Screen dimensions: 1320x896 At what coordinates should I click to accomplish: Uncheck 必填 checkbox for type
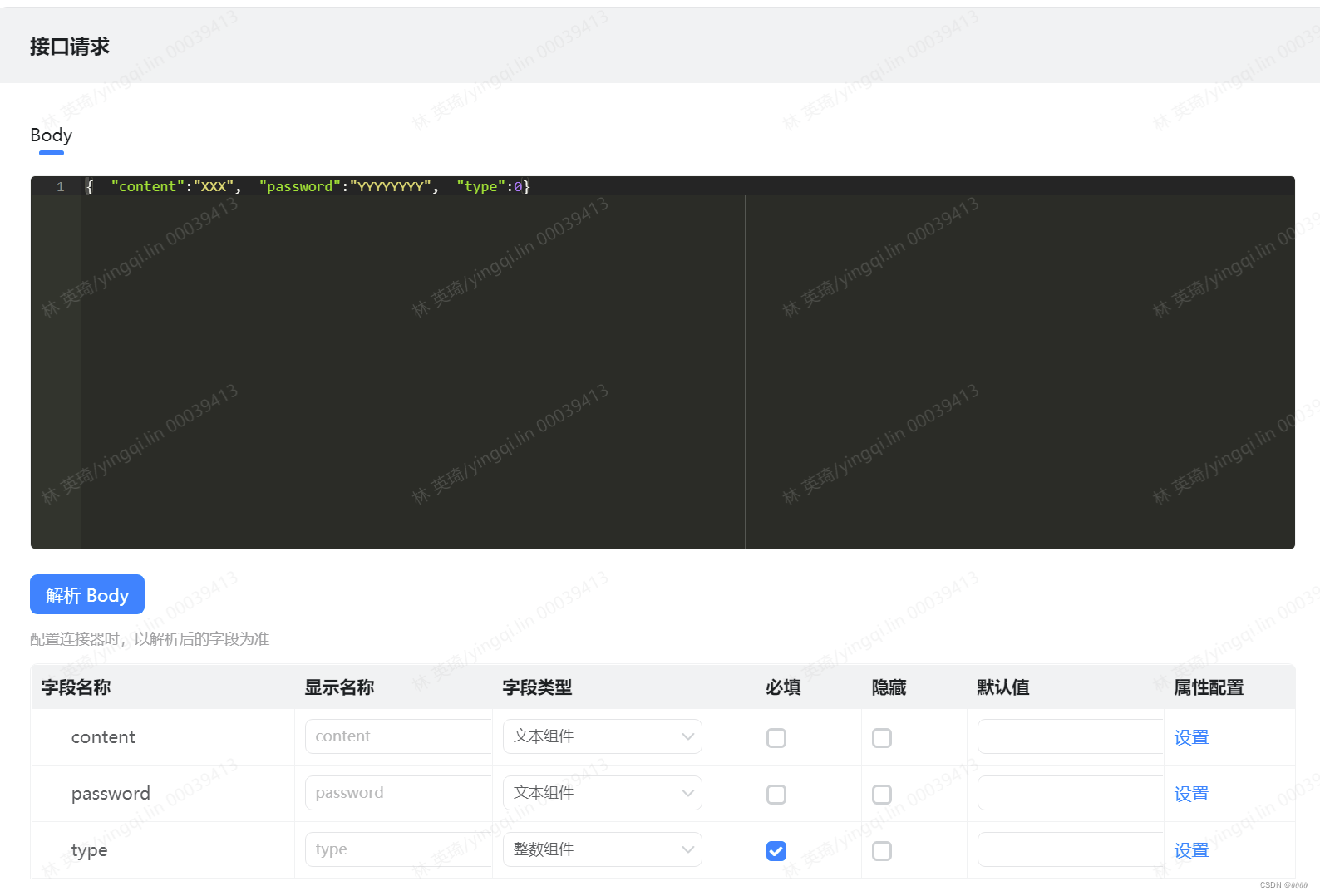pos(776,851)
